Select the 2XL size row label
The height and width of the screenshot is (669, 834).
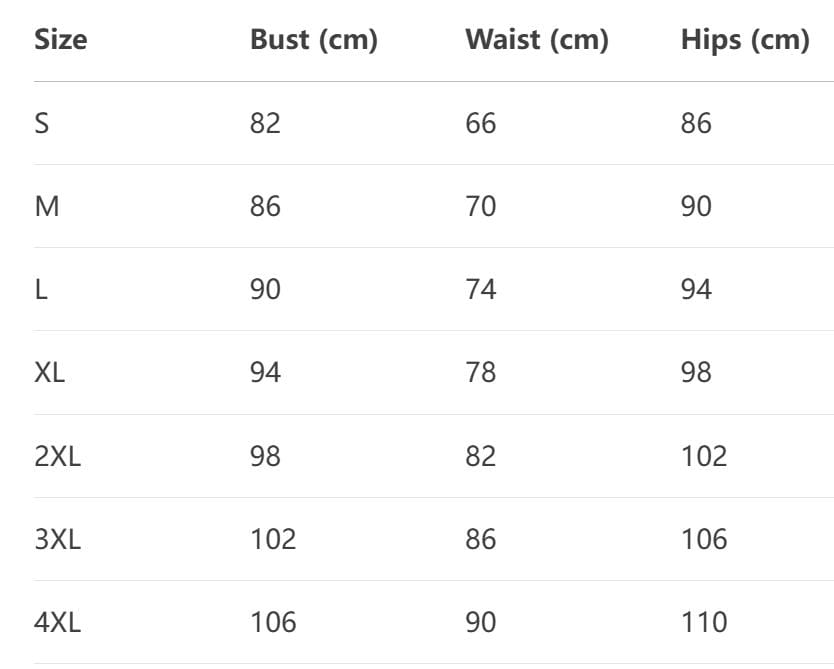pos(57,456)
